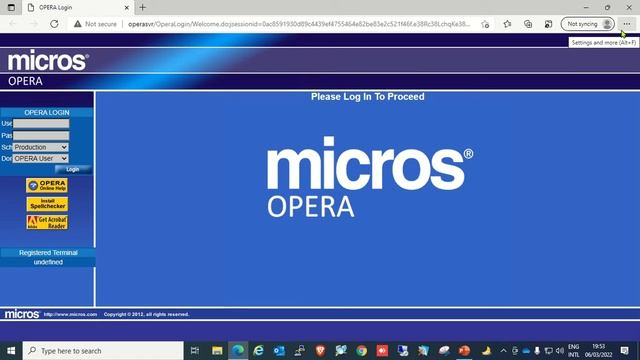The width and height of the screenshot is (640, 360).
Task: Show hidden system tray icons
Action: click(x=503, y=351)
